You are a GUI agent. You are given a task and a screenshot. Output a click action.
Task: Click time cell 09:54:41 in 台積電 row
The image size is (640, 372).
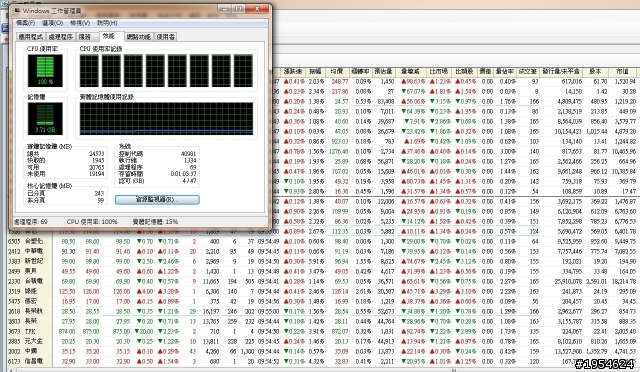point(269,281)
